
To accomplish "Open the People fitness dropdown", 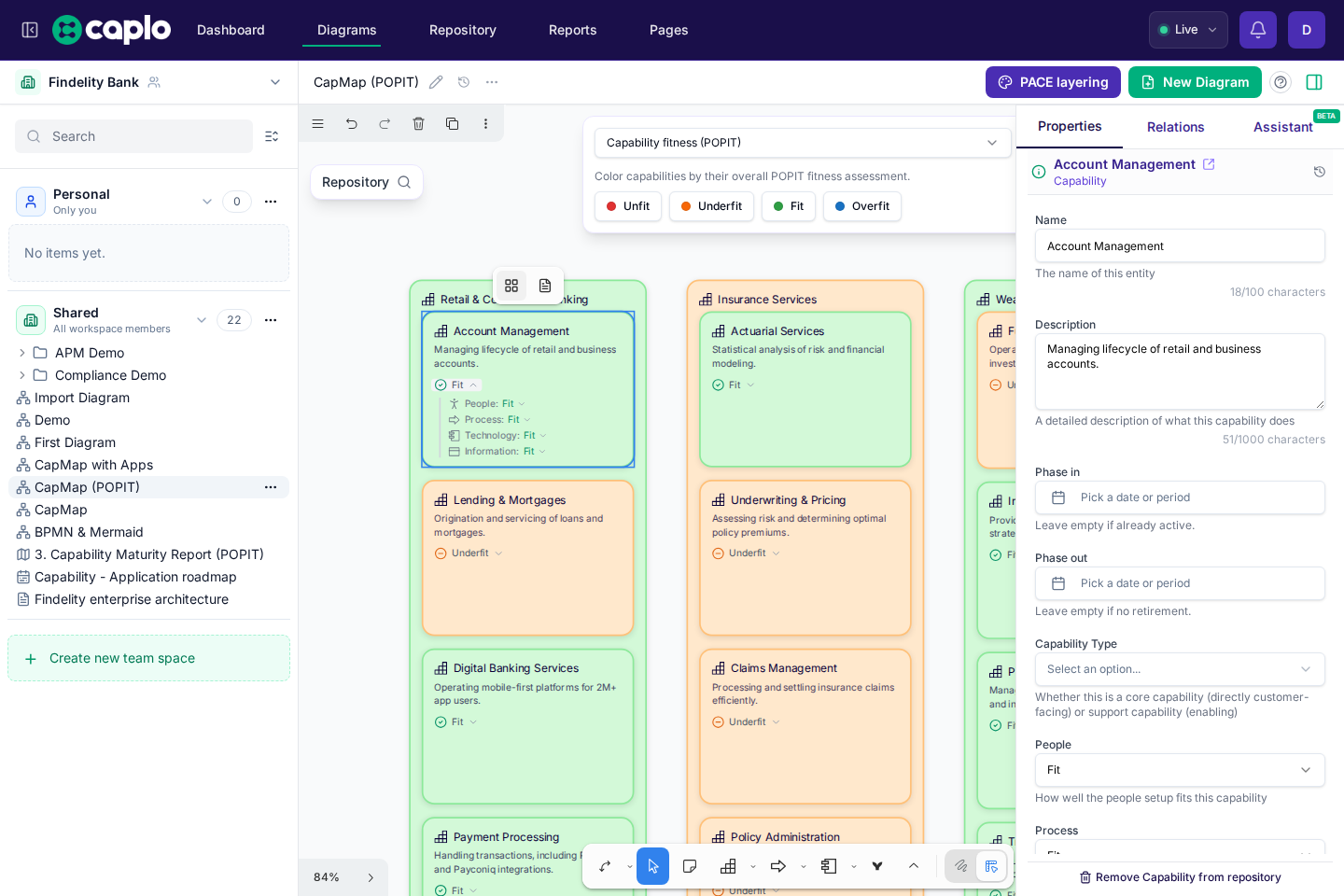I will click(x=1180, y=770).
